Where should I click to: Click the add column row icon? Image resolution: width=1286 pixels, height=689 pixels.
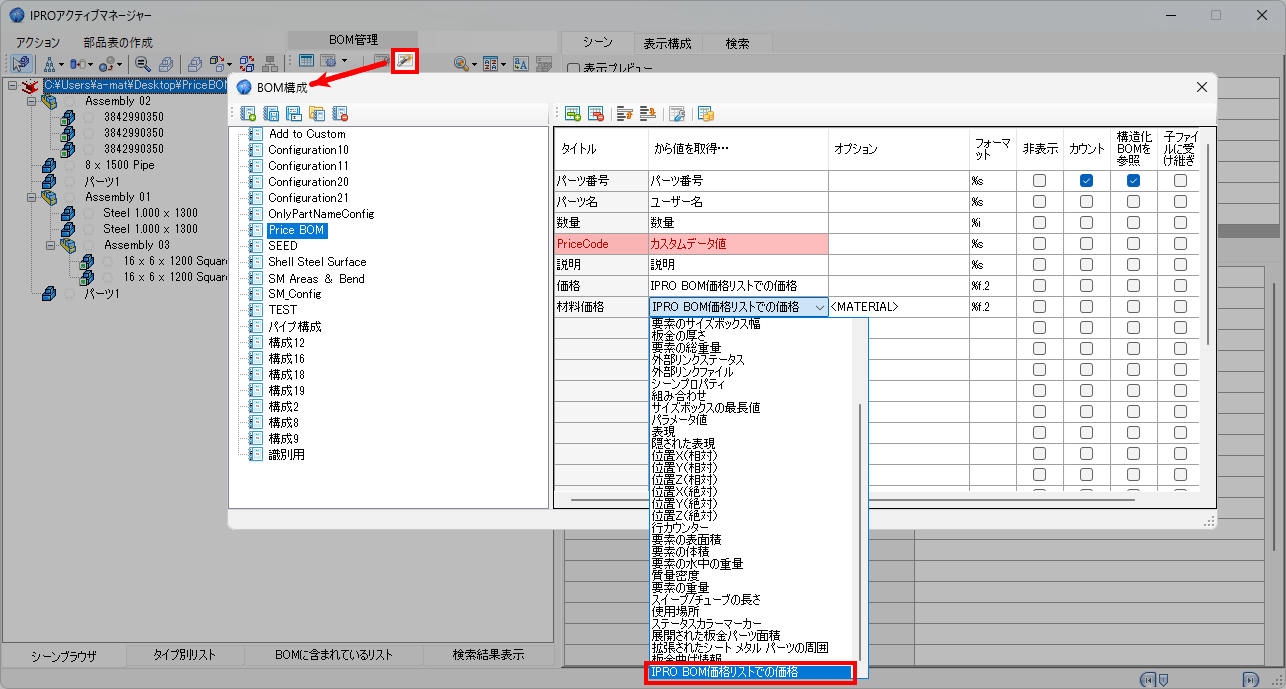click(x=573, y=113)
